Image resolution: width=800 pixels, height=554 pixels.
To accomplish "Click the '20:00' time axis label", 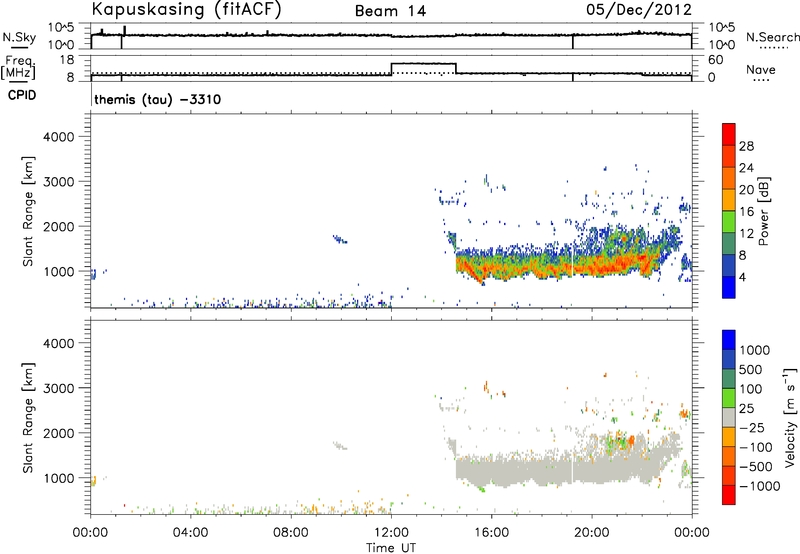I will point(592,532).
